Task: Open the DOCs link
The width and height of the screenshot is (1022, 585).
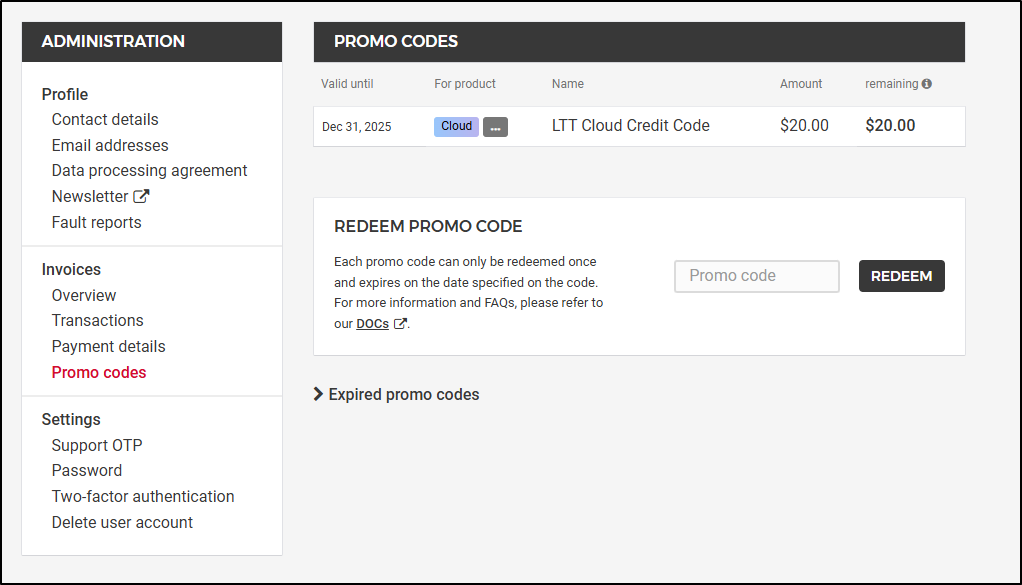Action: click(372, 324)
